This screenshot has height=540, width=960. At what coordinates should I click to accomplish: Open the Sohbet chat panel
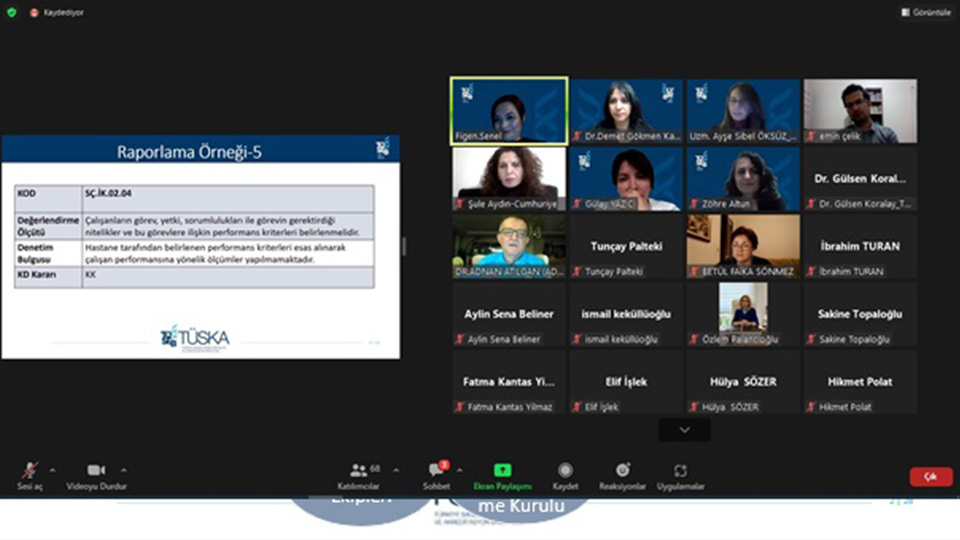436,474
